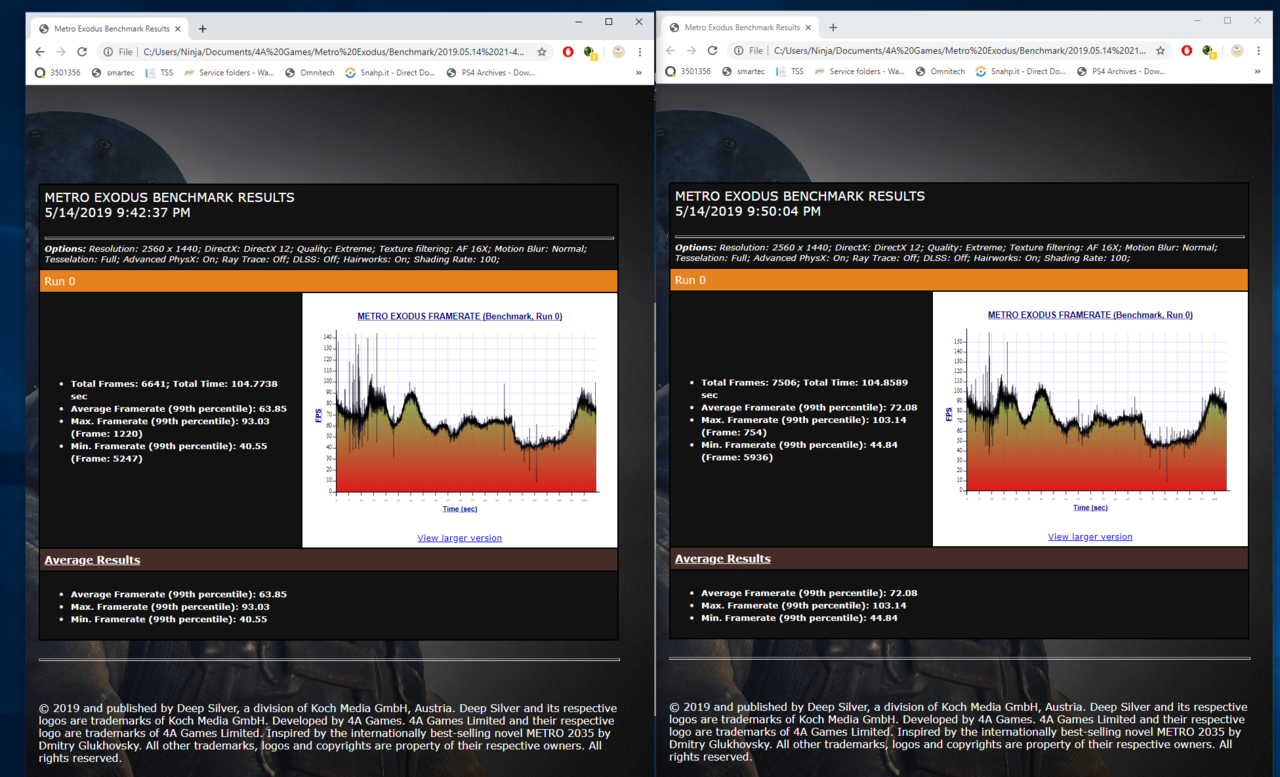1280x777 pixels.
Task: Click Run 0 orange header in right window
Action: click(959, 280)
